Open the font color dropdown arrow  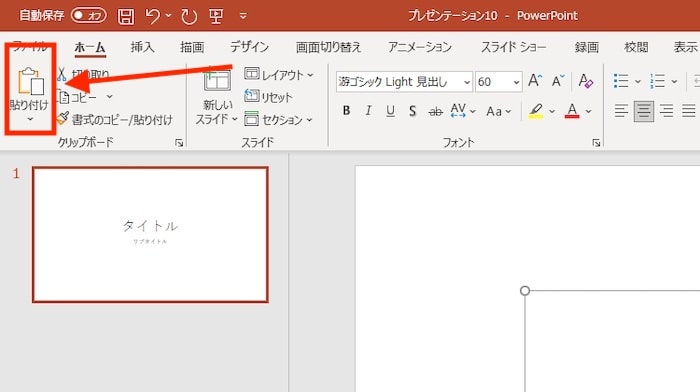[x=588, y=111]
